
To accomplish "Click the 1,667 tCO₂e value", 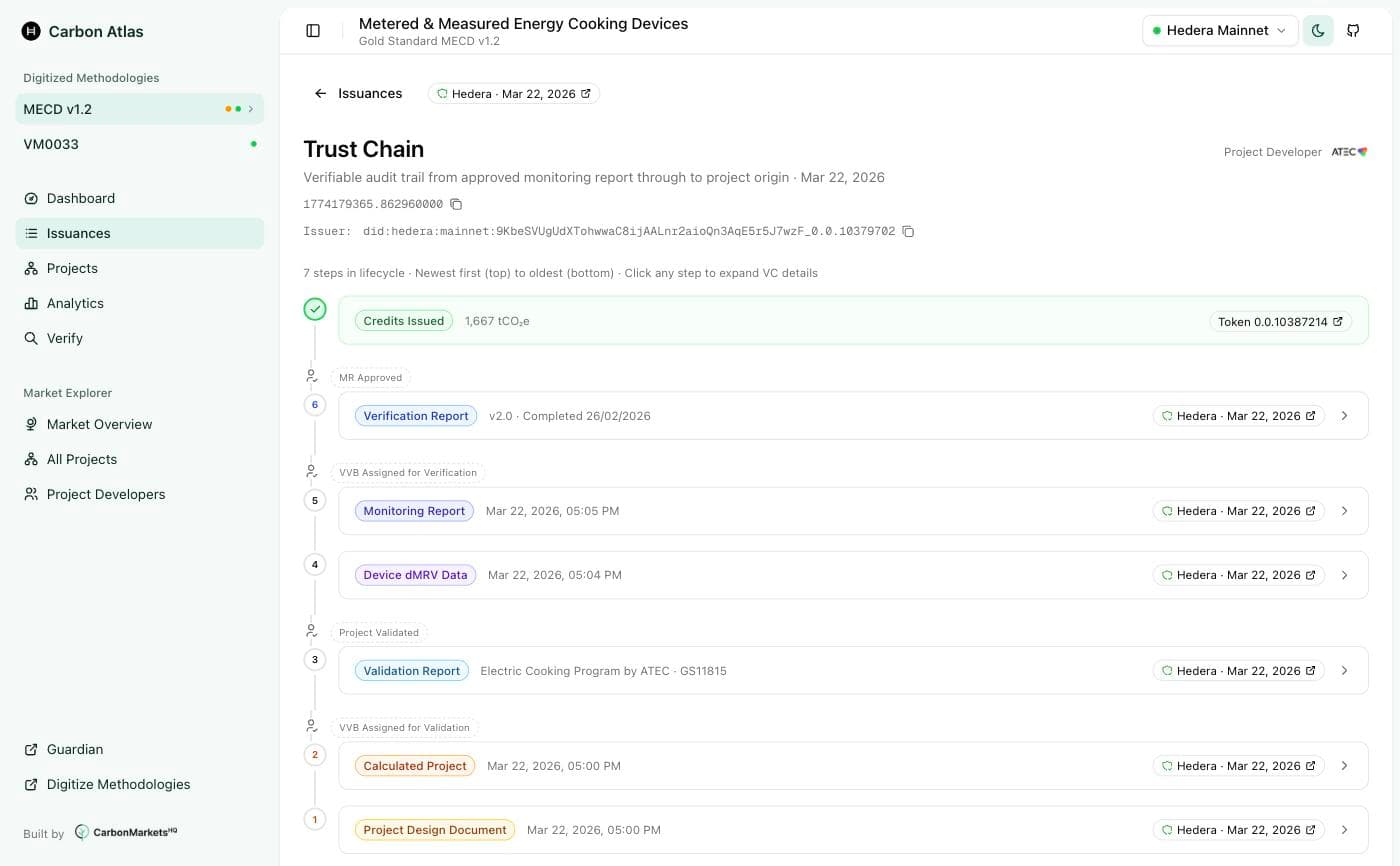I will (x=497, y=322).
